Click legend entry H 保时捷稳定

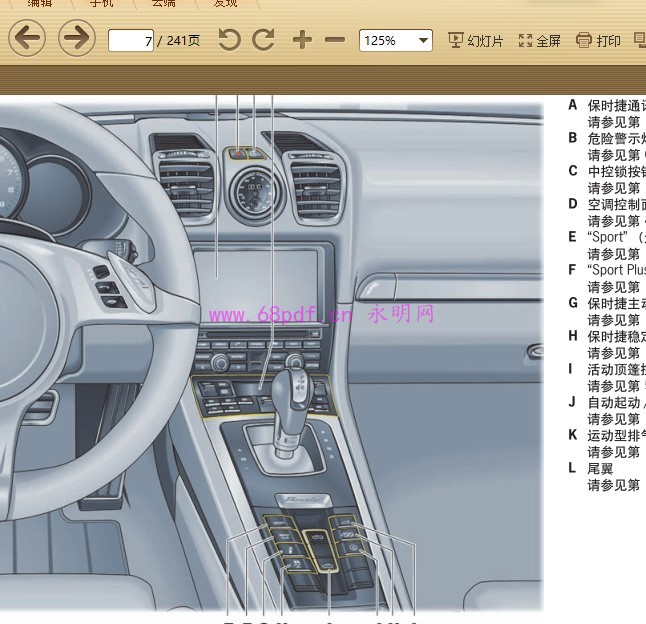tap(607, 336)
